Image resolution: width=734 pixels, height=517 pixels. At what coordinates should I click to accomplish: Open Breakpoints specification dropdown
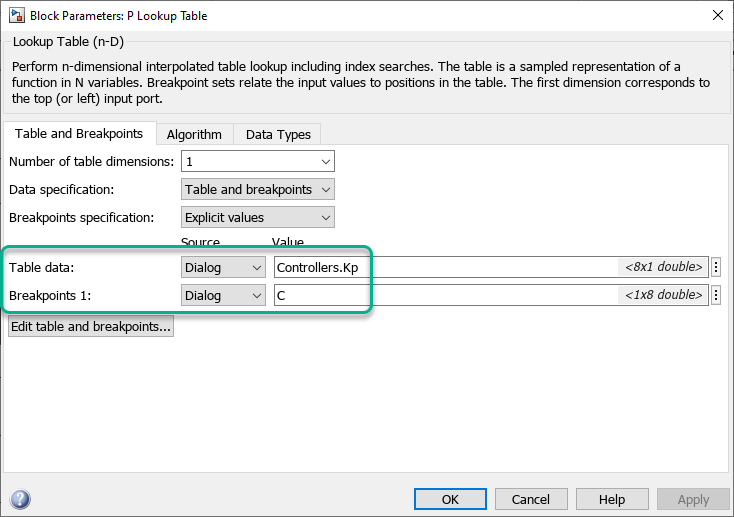[258, 217]
